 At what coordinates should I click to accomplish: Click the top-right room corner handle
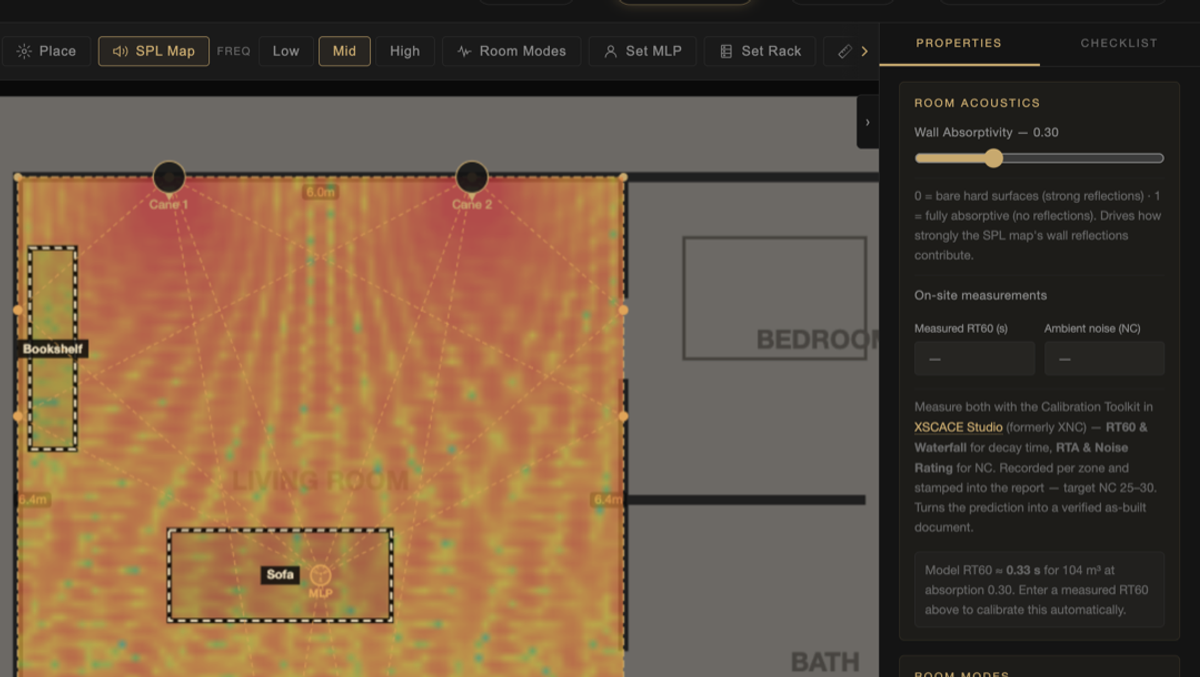point(623,177)
